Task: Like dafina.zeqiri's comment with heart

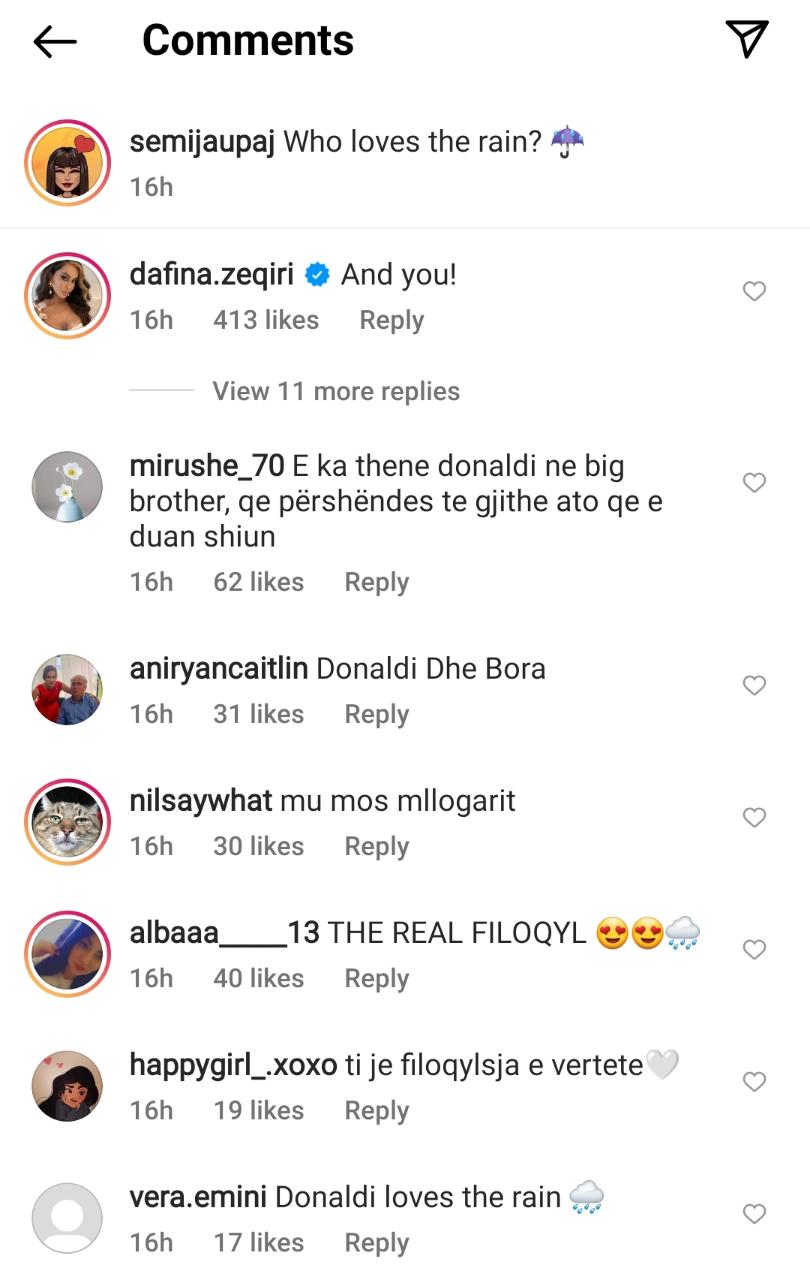Action: pos(754,291)
